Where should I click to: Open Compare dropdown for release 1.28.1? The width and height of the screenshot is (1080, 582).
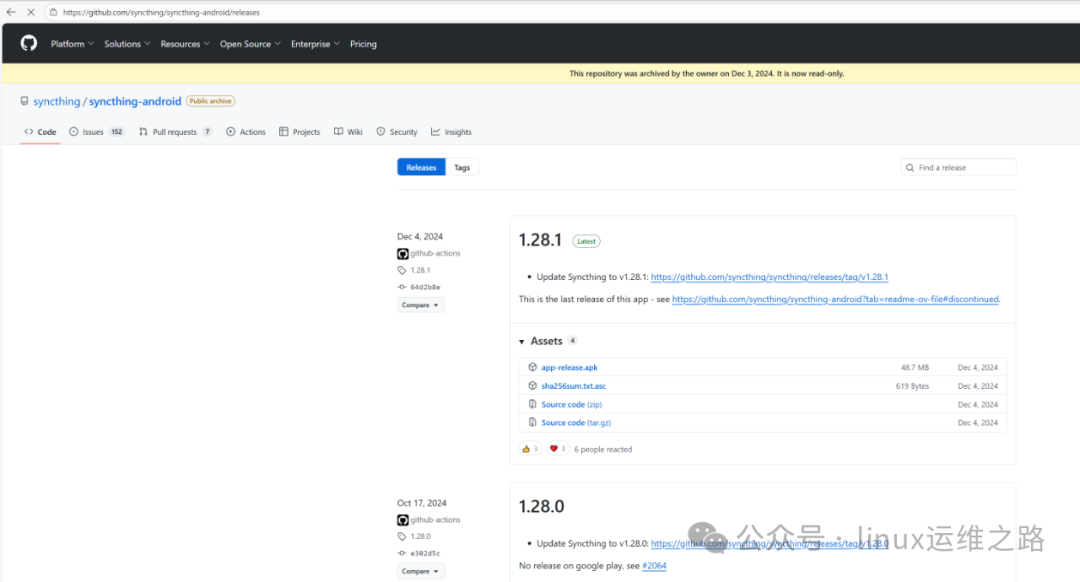pyautogui.click(x=421, y=304)
